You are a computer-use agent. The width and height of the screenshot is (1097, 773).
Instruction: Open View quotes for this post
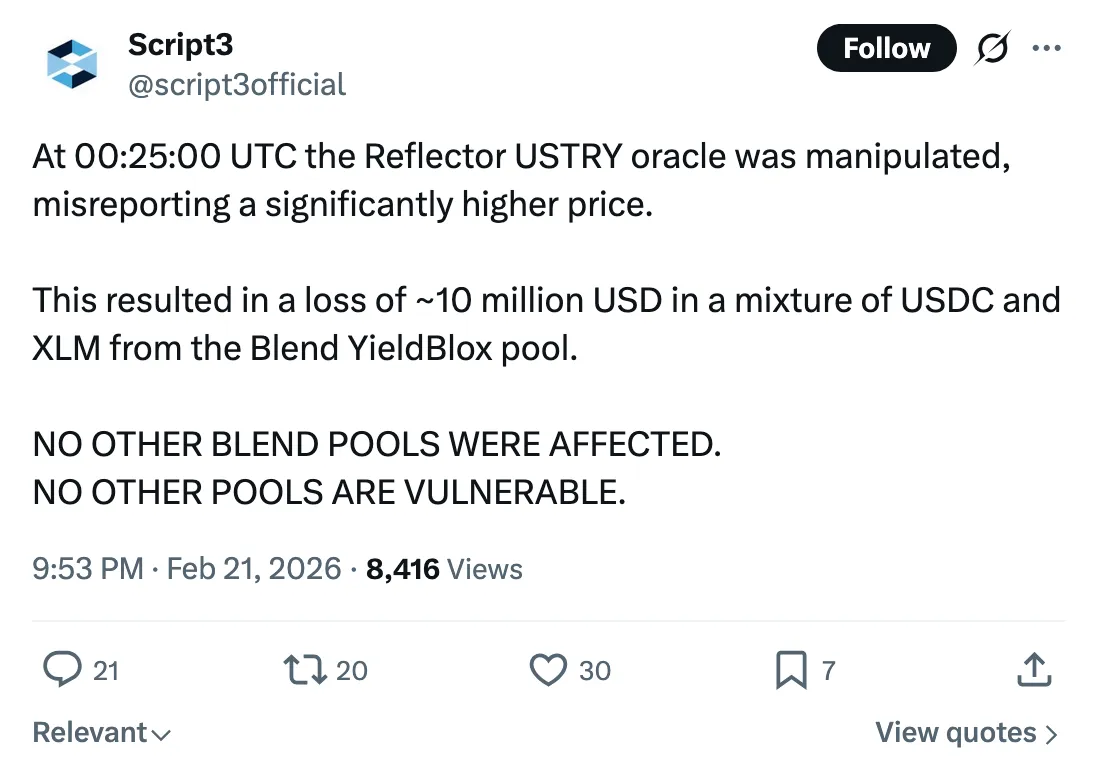[x=956, y=733]
